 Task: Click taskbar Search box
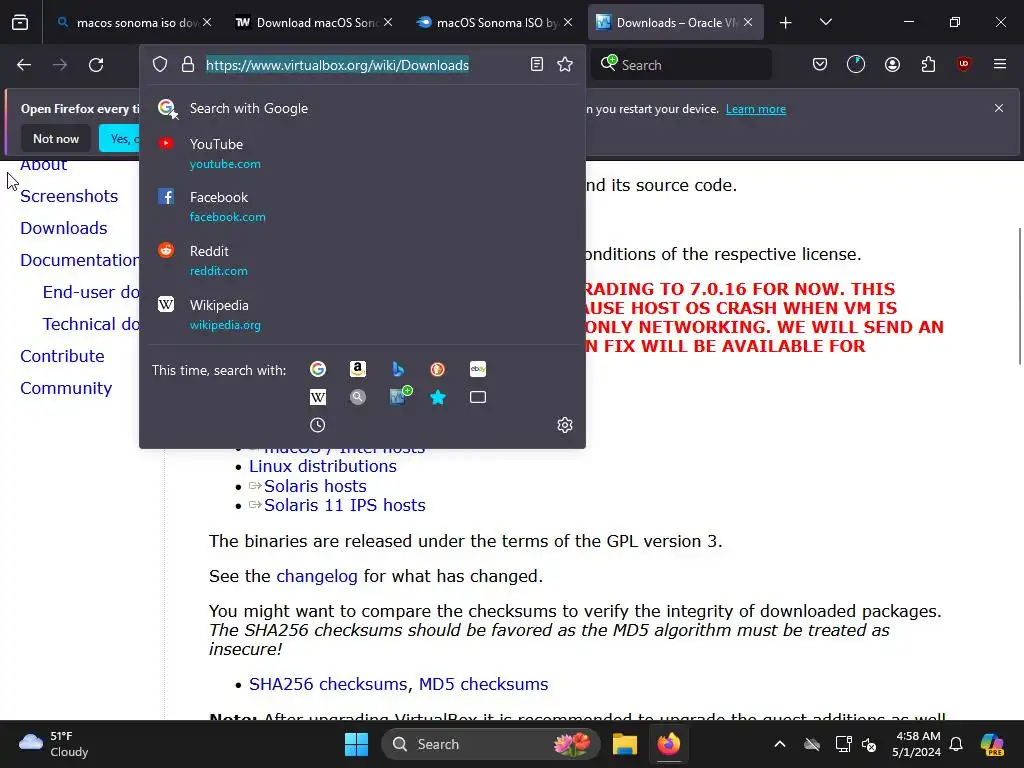click(490, 744)
